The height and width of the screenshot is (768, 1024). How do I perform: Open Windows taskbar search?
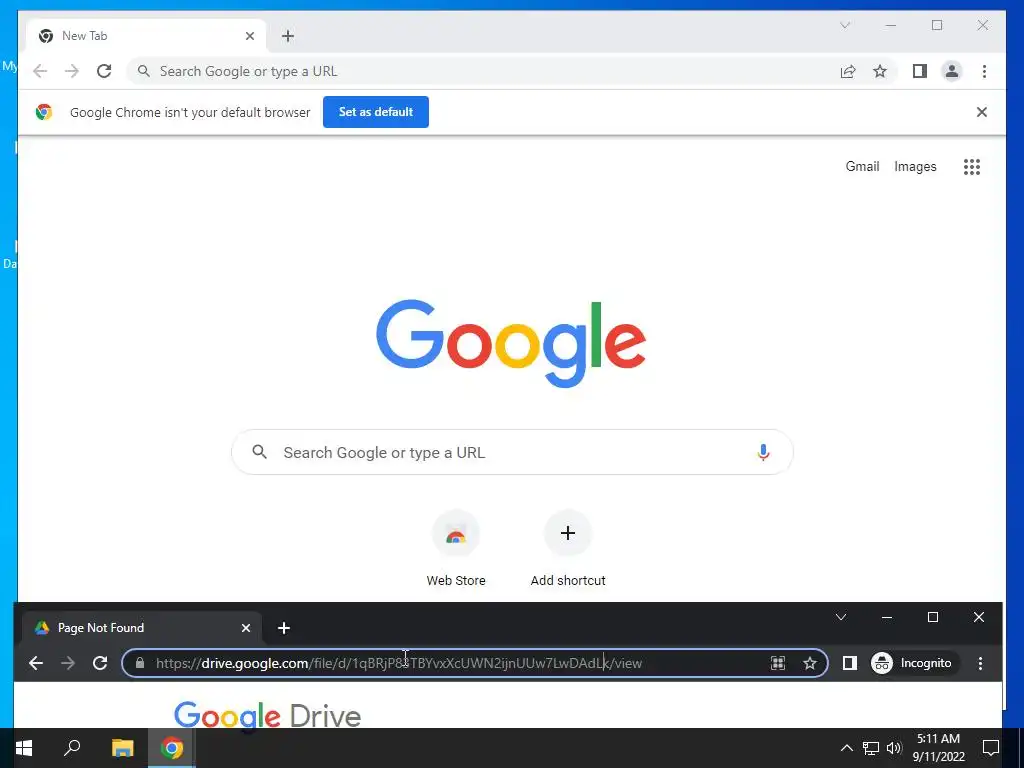pyautogui.click(x=72, y=748)
